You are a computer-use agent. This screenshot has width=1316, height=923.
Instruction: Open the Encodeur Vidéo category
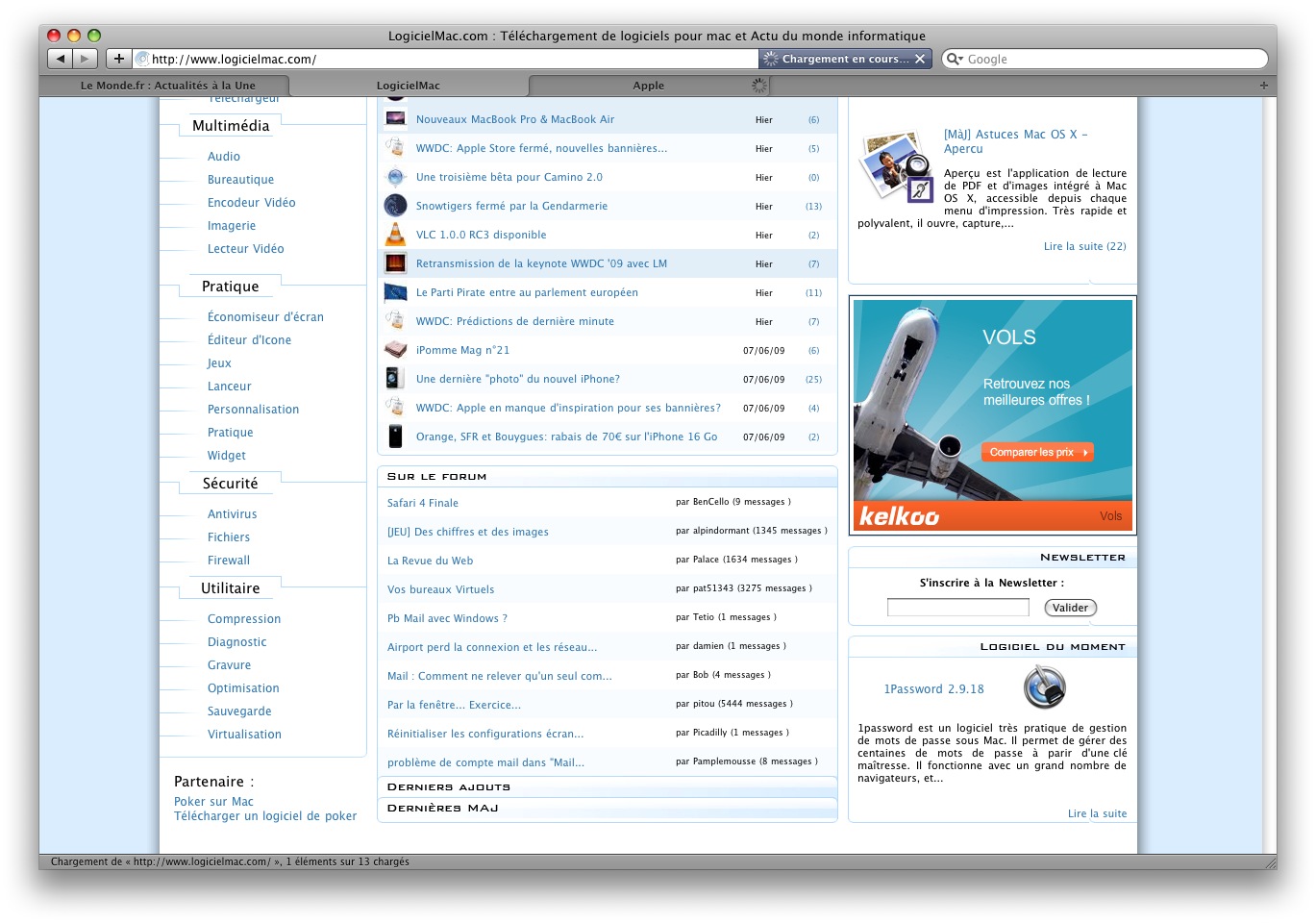tap(251, 203)
